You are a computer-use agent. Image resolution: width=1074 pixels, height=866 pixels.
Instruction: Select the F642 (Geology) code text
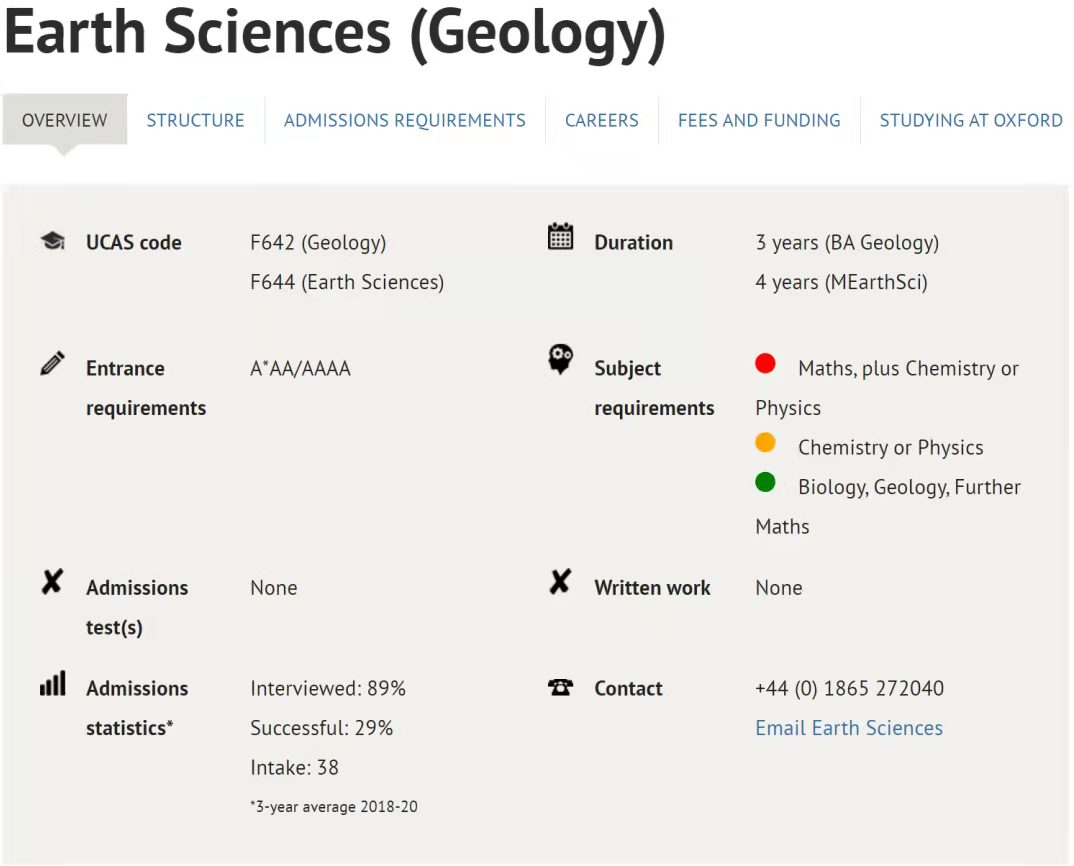[318, 243]
